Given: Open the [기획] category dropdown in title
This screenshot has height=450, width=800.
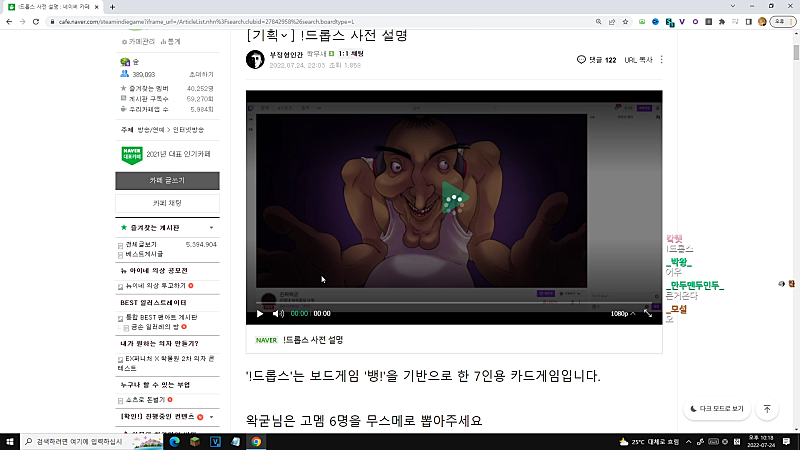Looking at the screenshot, I should pyautogui.click(x=270, y=35).
